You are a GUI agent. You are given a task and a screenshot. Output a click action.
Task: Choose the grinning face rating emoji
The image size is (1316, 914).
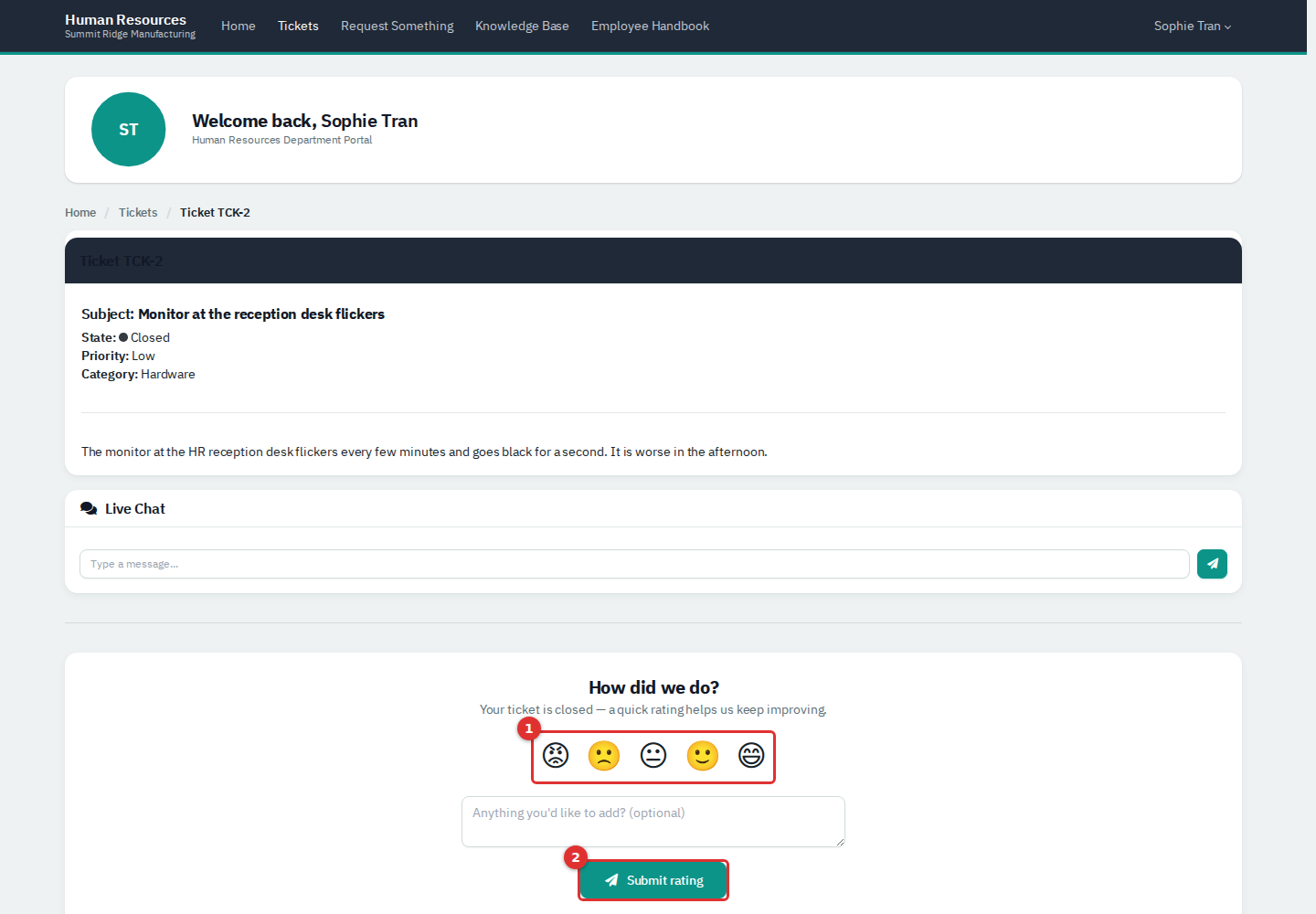(751, 756)
